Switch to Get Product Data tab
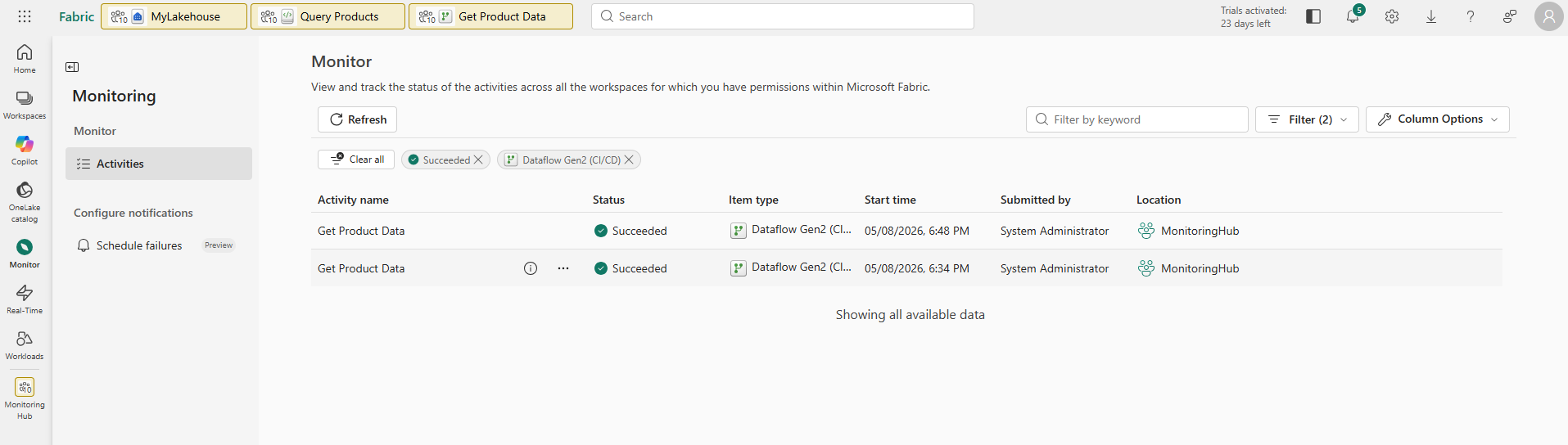This screenshot has width=1568, height=445. tap(490, 16)
